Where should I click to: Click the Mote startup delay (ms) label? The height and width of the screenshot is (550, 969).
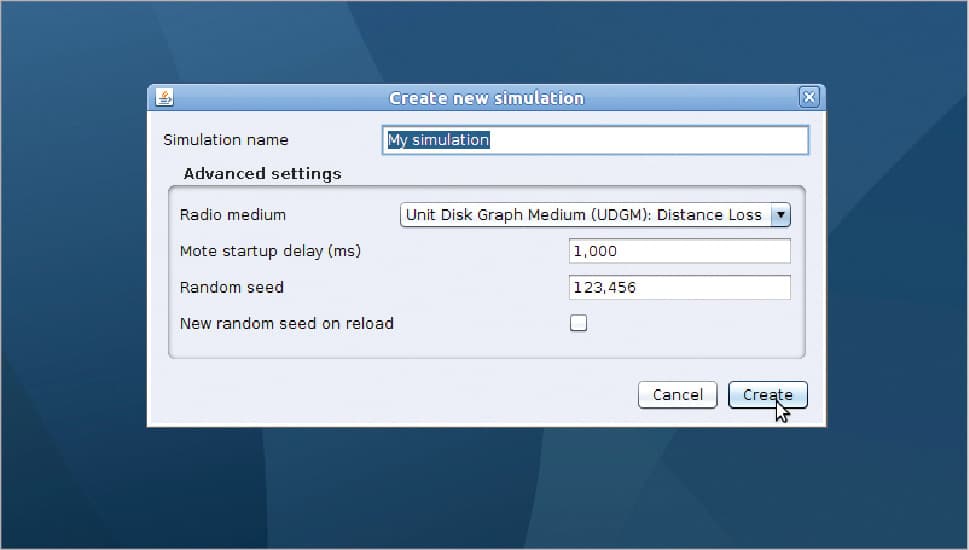(x=270, y=251)
